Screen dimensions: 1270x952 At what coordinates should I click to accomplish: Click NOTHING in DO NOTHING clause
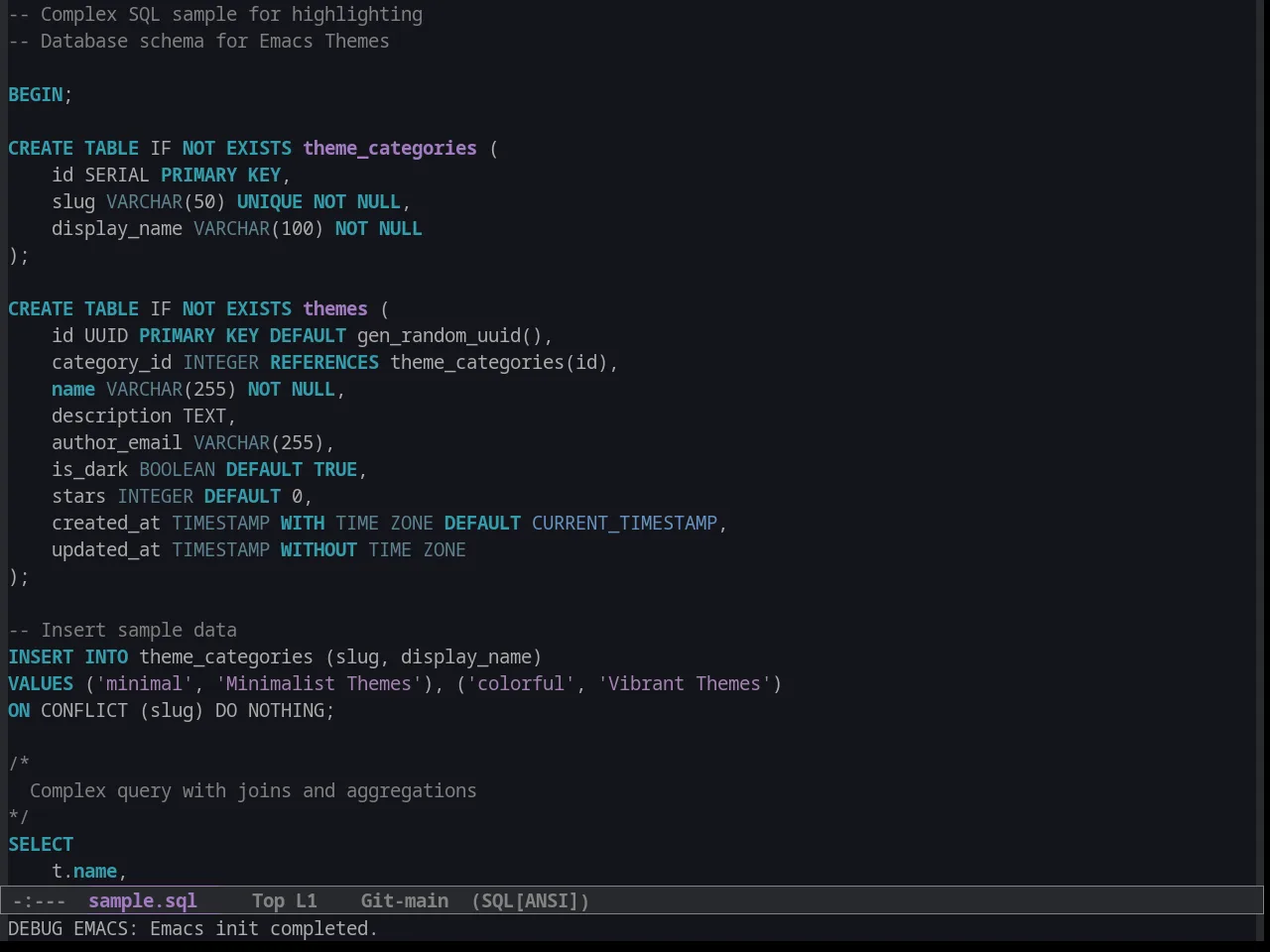pos(287,710)
